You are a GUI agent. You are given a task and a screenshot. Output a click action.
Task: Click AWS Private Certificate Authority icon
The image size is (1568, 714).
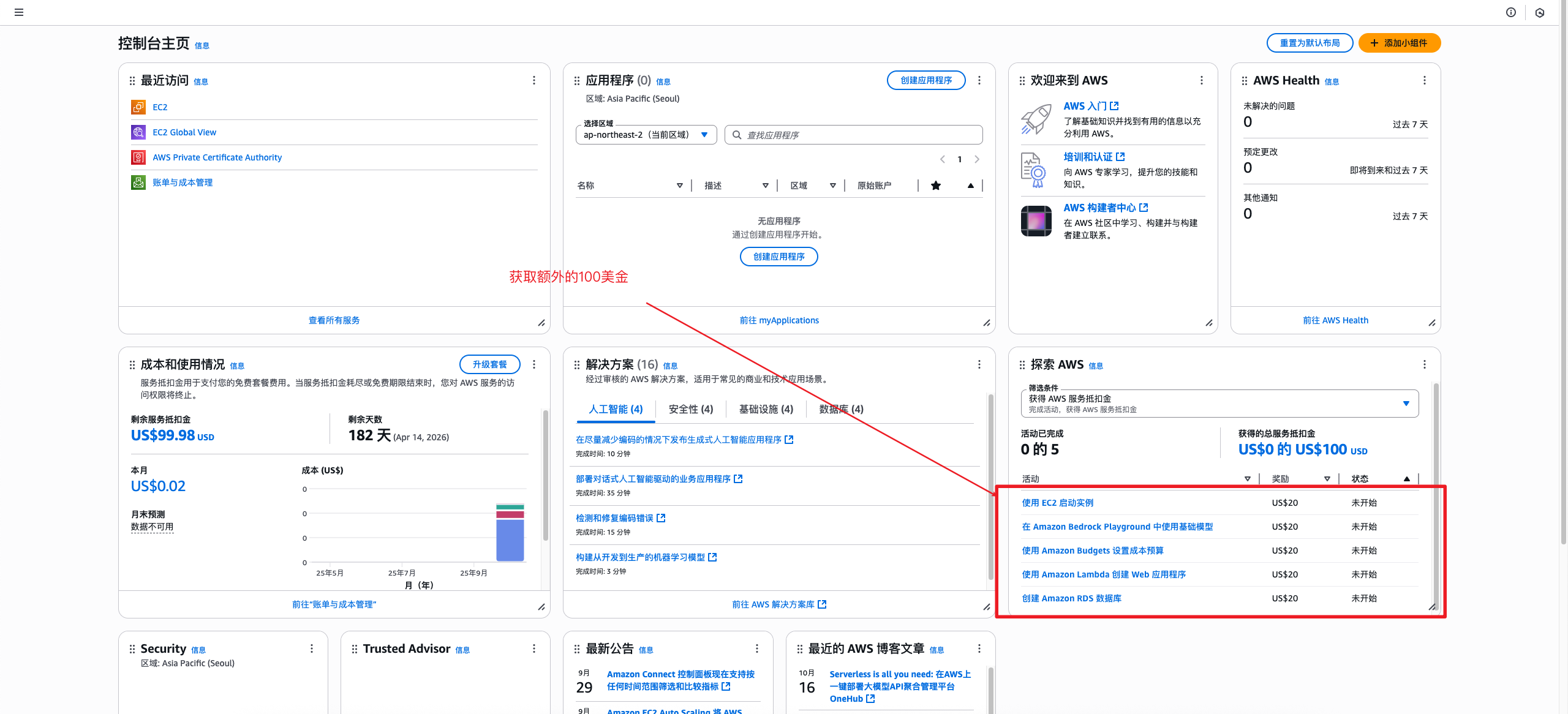point(138,157)
